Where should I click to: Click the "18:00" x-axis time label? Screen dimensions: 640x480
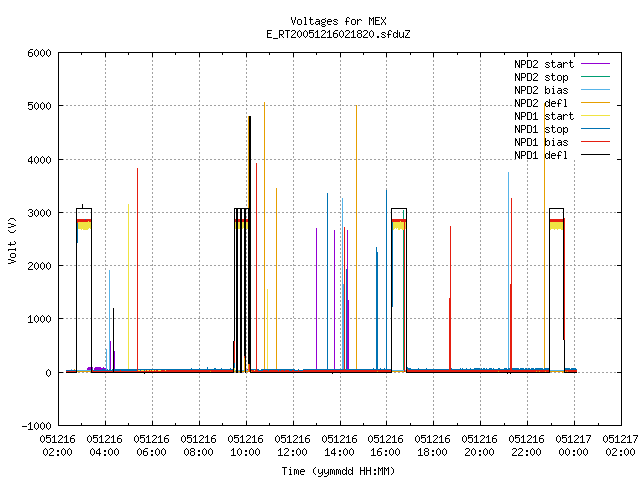pyautogui.click(x=432, y=452)
